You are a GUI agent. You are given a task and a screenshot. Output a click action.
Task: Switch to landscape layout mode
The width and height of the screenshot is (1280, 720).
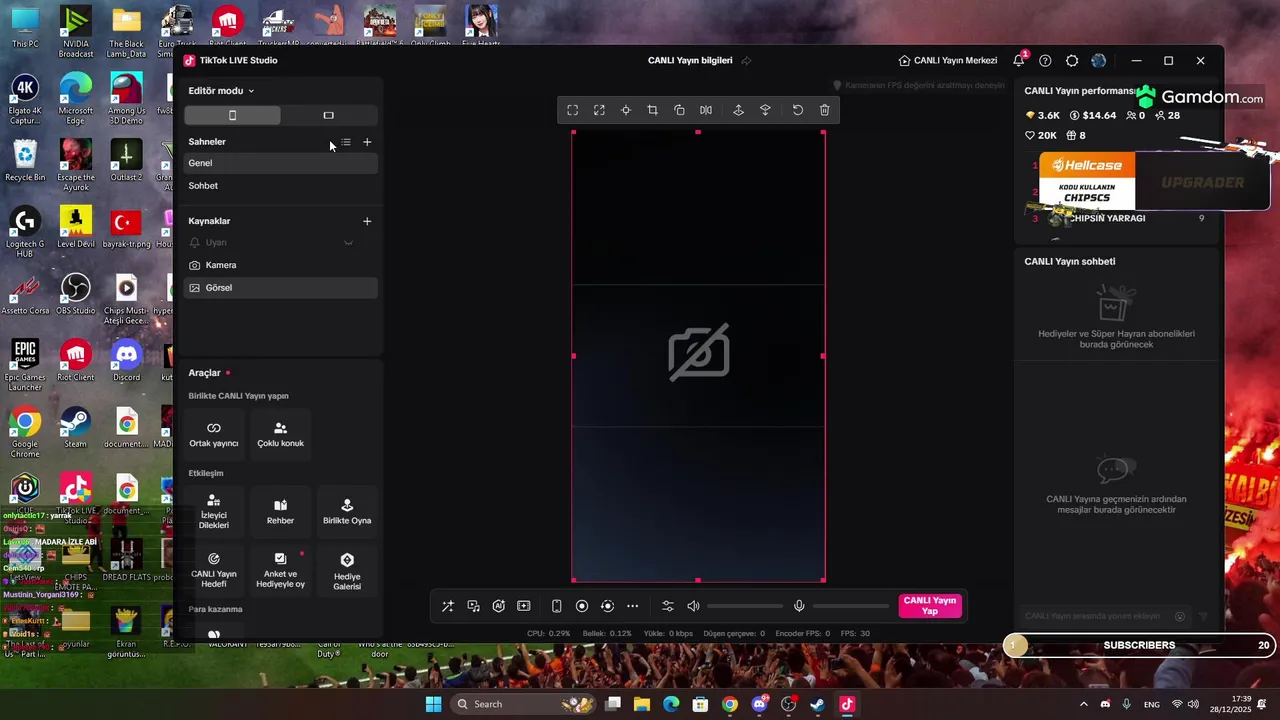tap(328, 115)
